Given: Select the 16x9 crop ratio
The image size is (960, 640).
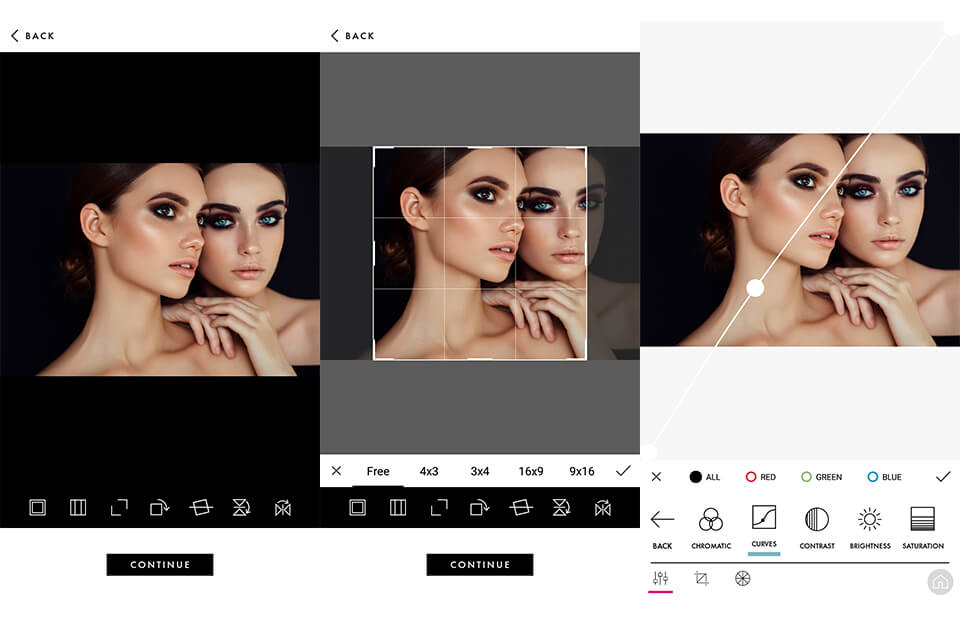Looking at the screenshot, I should [x=530, y=471].
